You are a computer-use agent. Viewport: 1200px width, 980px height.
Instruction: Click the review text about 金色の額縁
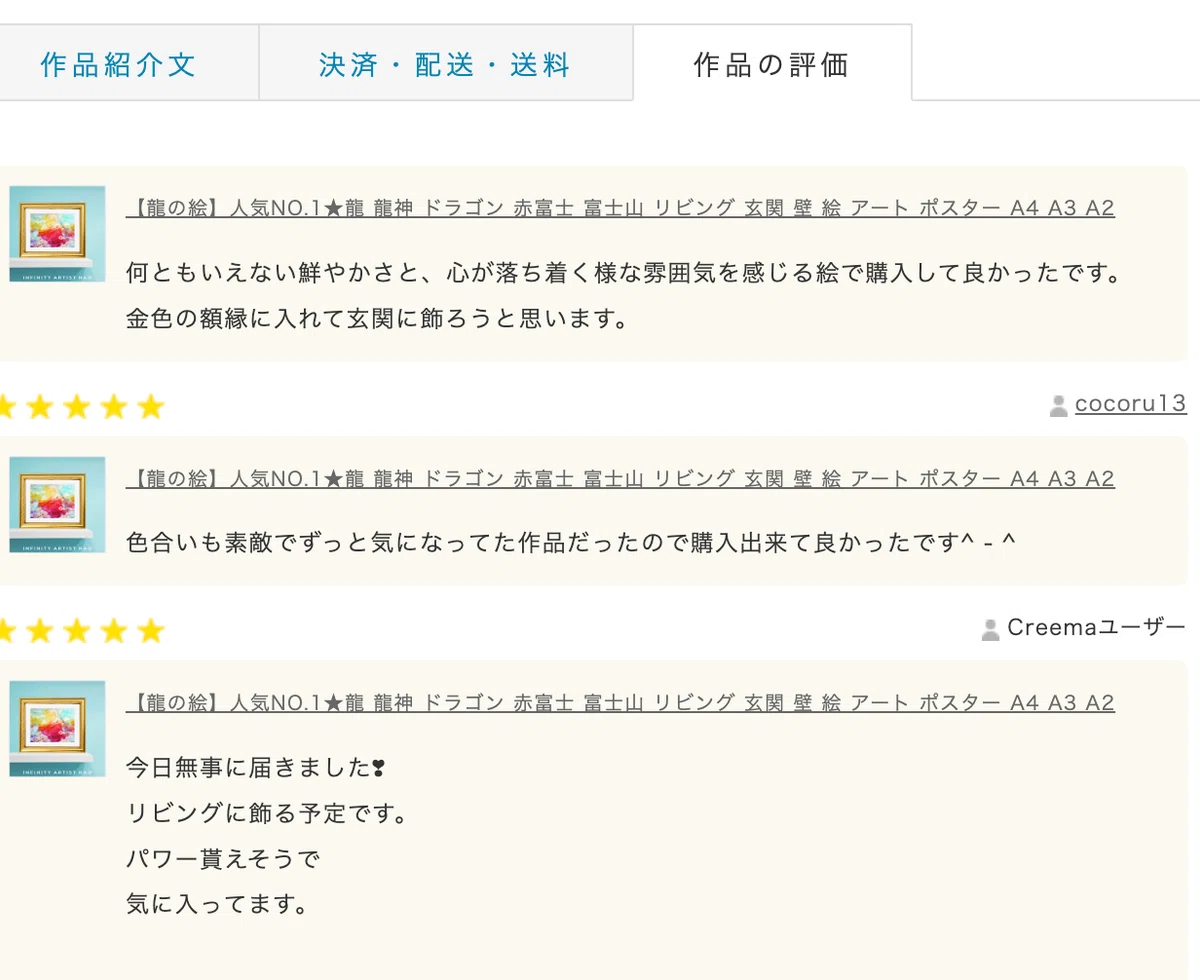click(376, 320)
